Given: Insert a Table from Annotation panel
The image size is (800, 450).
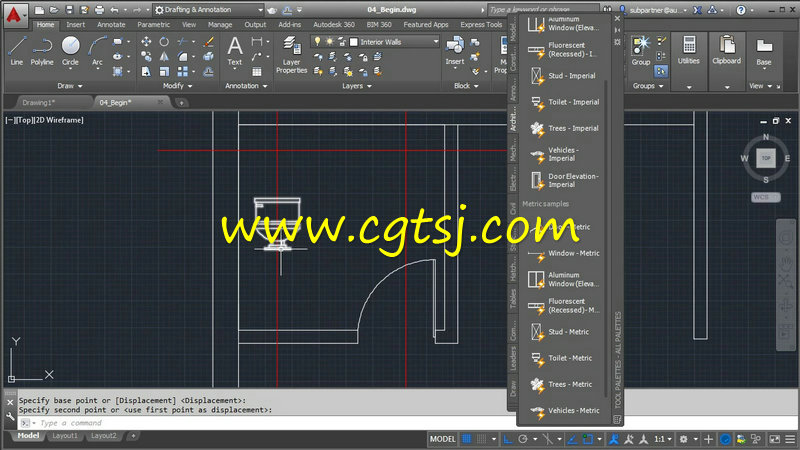Looking at the screenshot, I should pos(257,72).
